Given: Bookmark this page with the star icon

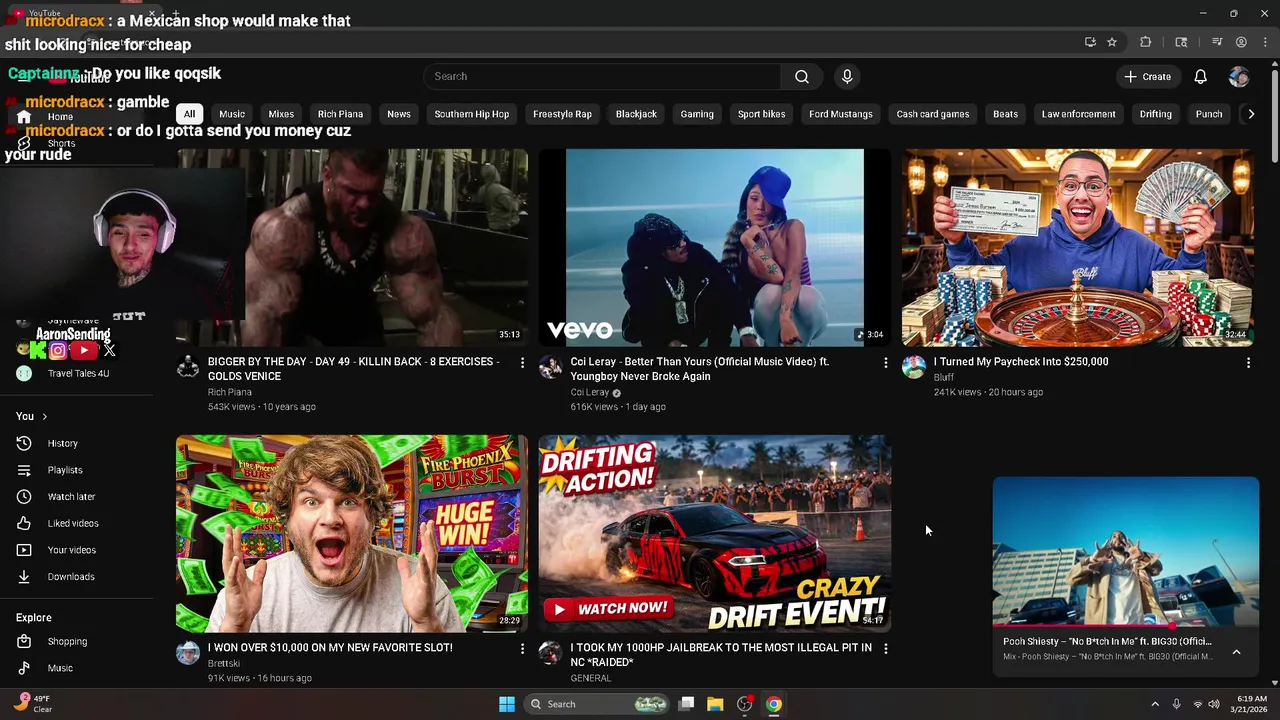Looking at the screenshot, I should click(x=1112, y=42).
